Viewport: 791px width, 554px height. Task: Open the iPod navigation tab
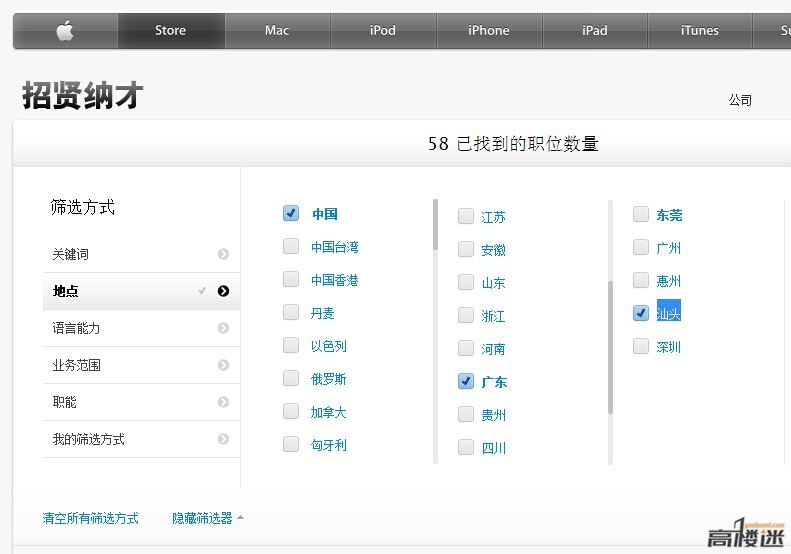click(x=383, y=31)
